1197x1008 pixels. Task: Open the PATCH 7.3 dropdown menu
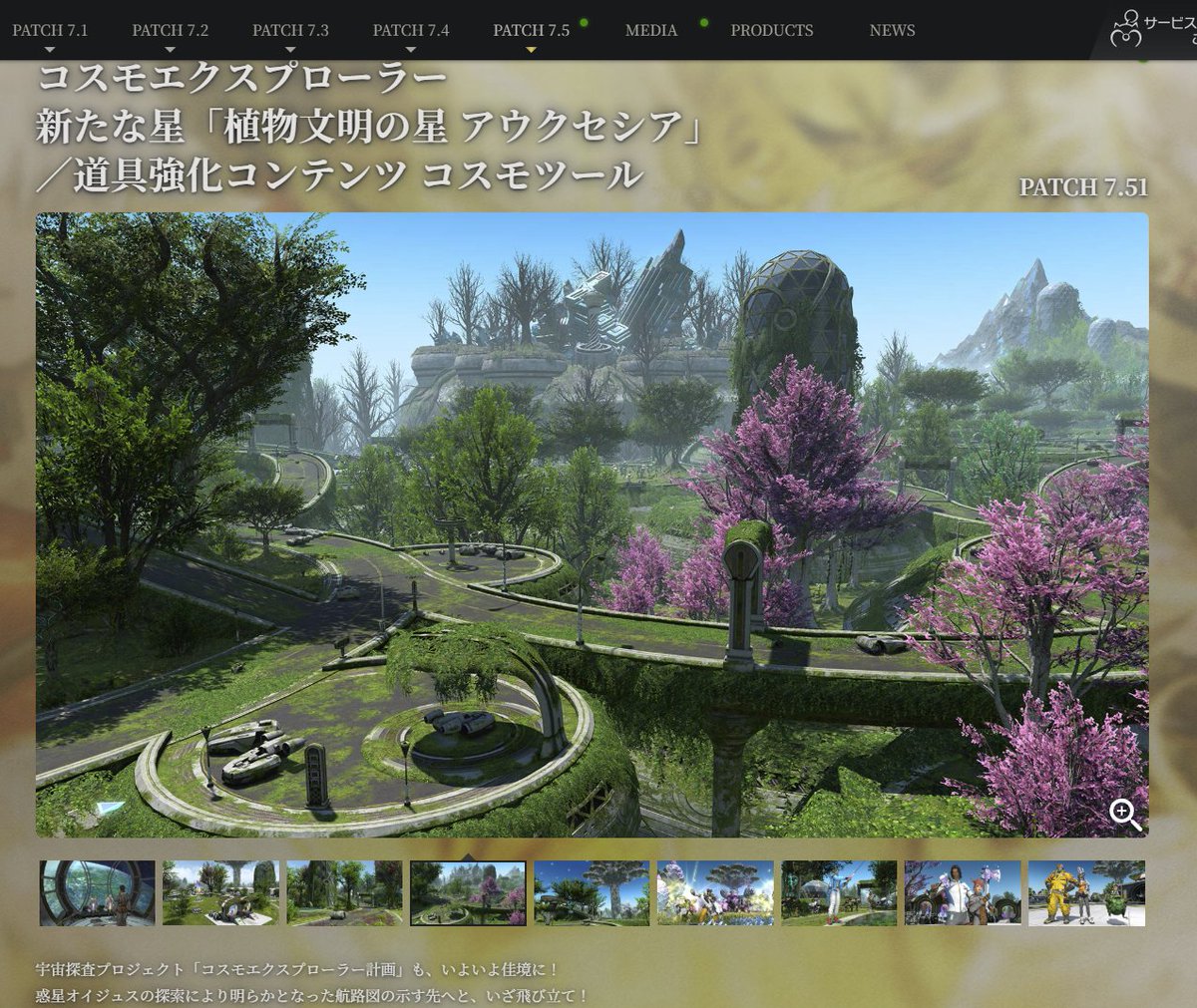coord(290,31)
